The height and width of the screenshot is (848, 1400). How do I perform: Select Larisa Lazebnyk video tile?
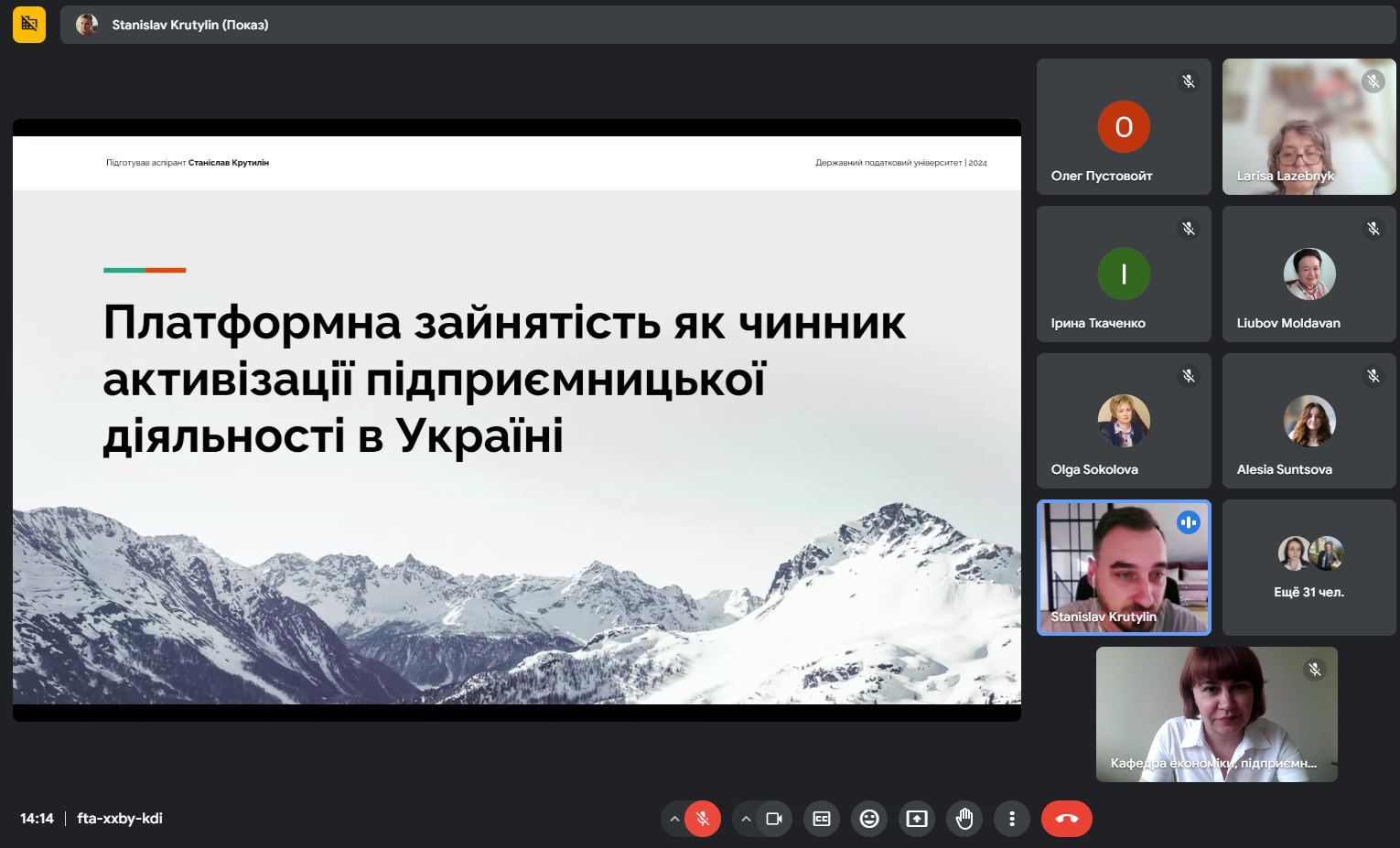point(1309,127)
